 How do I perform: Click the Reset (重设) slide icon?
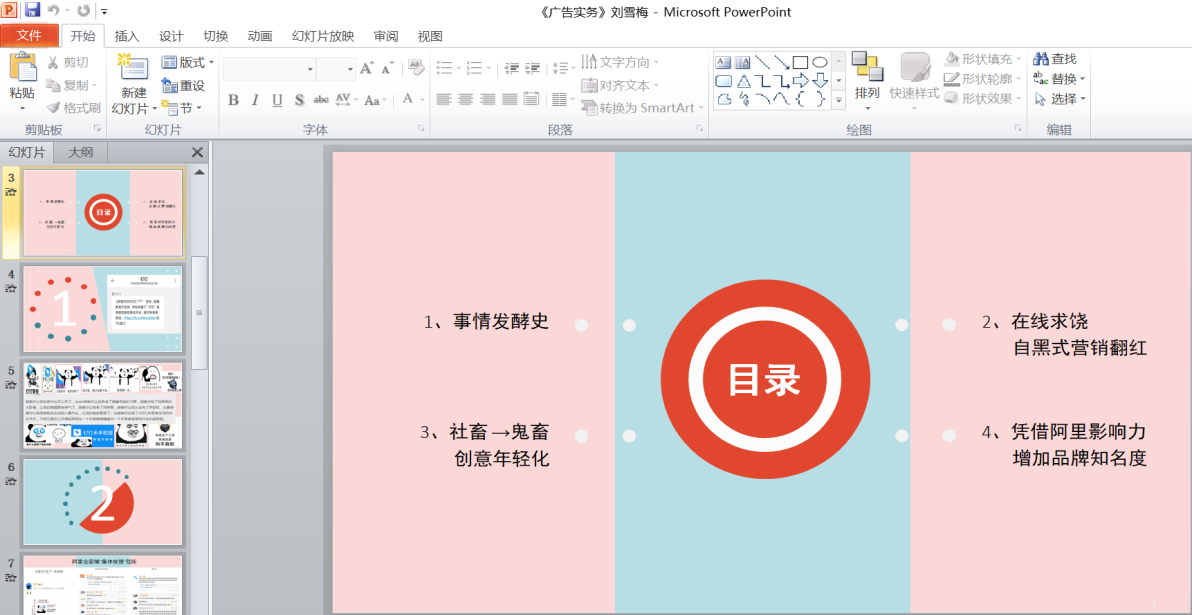[169, 85]
